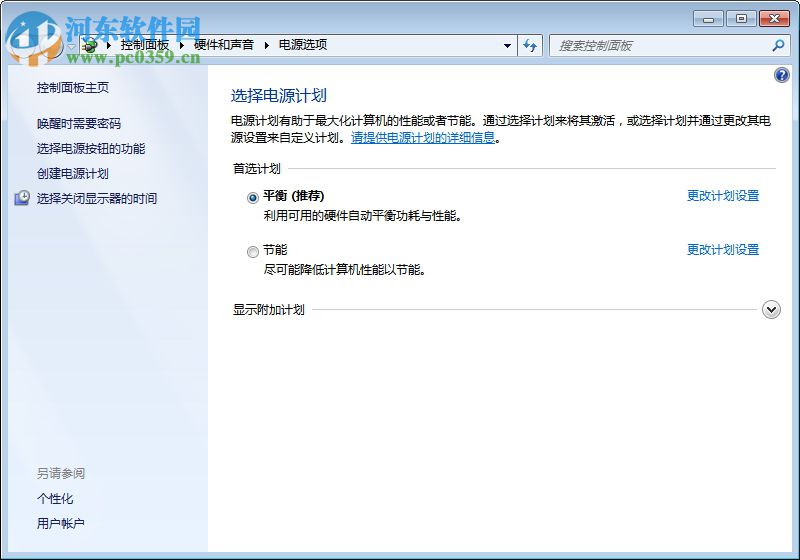Close the power options window

pyautogui.click(x=774, y=19)
